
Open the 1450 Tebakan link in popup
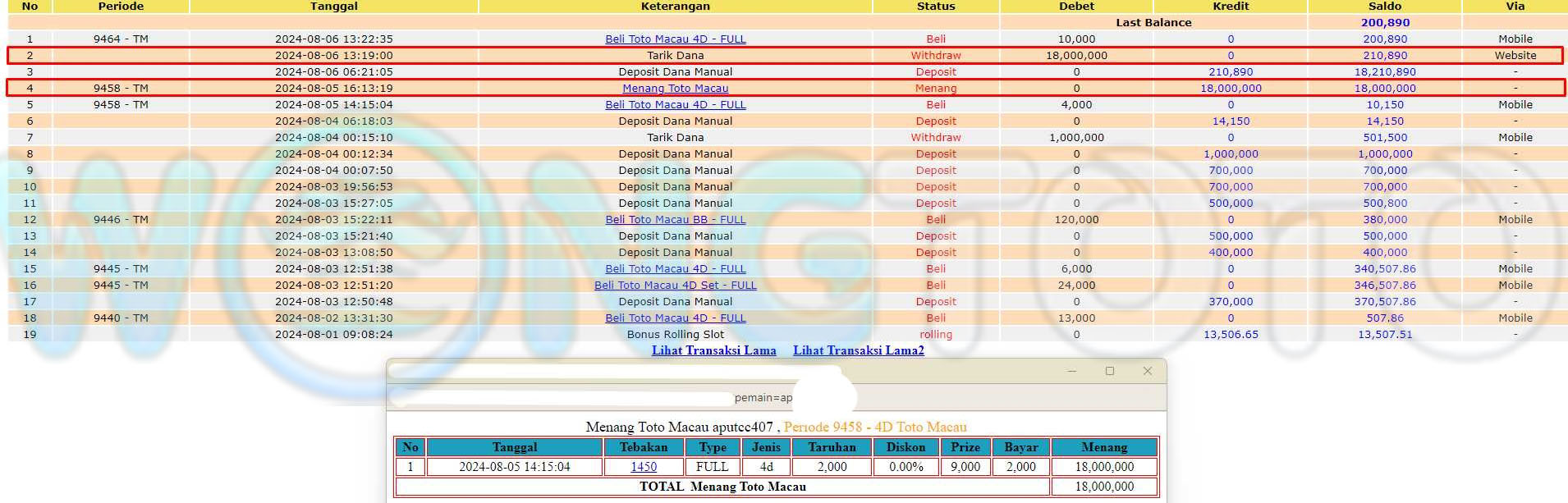coord(643,467)
